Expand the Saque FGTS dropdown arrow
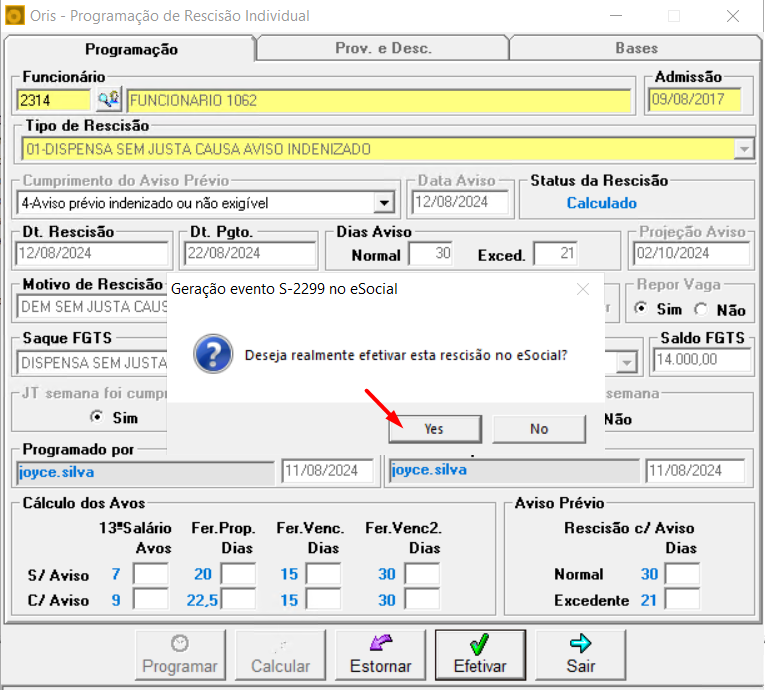This screenshot has width=765, height=690. point(627,362)
